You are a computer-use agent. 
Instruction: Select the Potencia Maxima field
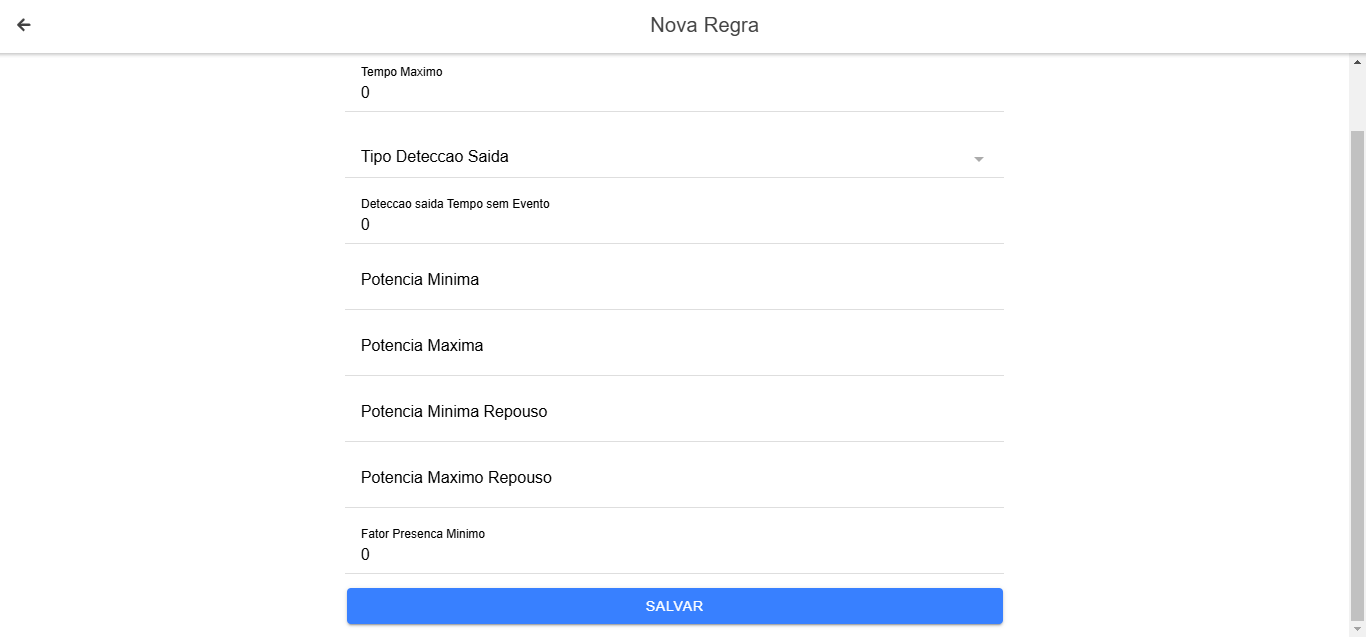coord(674,346)
